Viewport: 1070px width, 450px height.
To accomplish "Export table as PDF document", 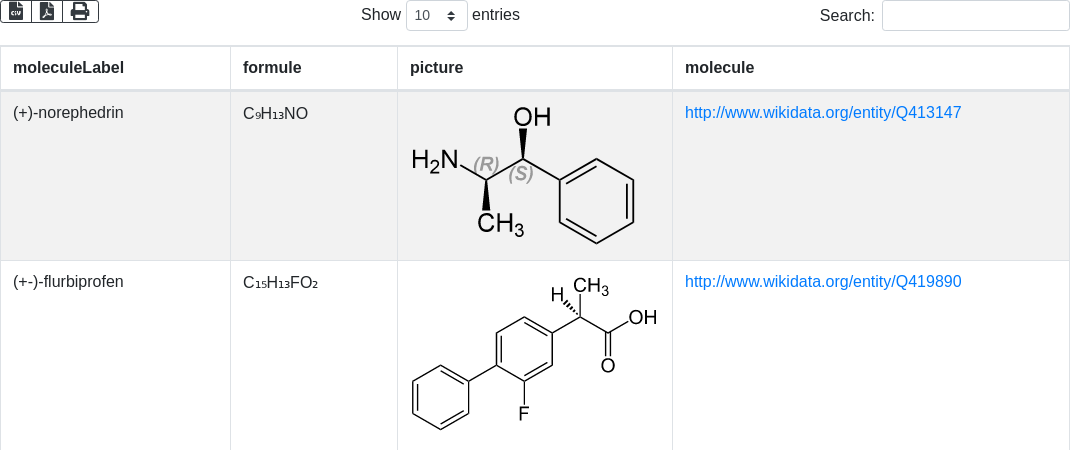I will 47,11.
